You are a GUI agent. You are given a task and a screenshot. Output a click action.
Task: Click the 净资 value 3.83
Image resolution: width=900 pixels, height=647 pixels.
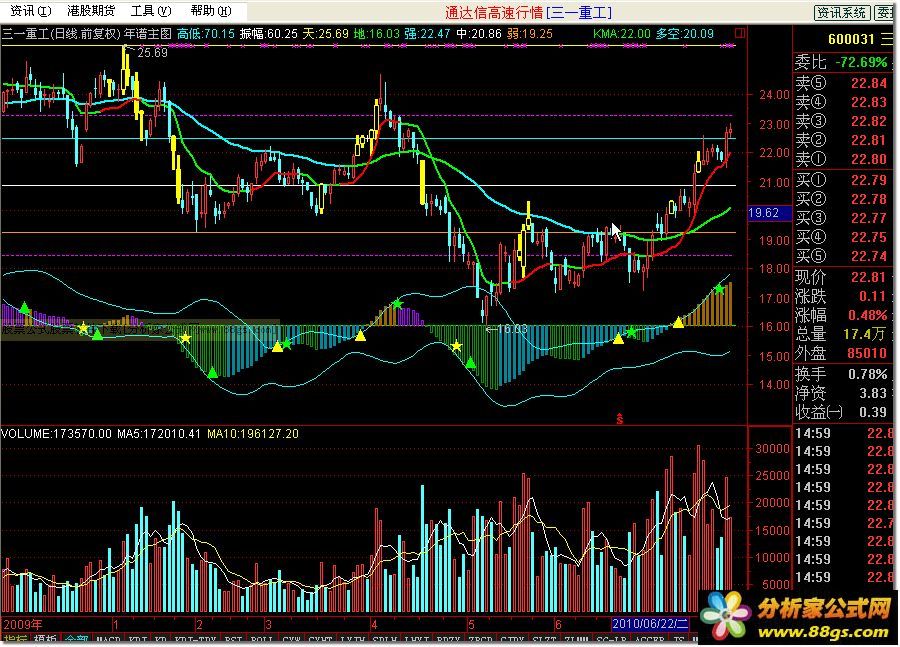point(872,393)
